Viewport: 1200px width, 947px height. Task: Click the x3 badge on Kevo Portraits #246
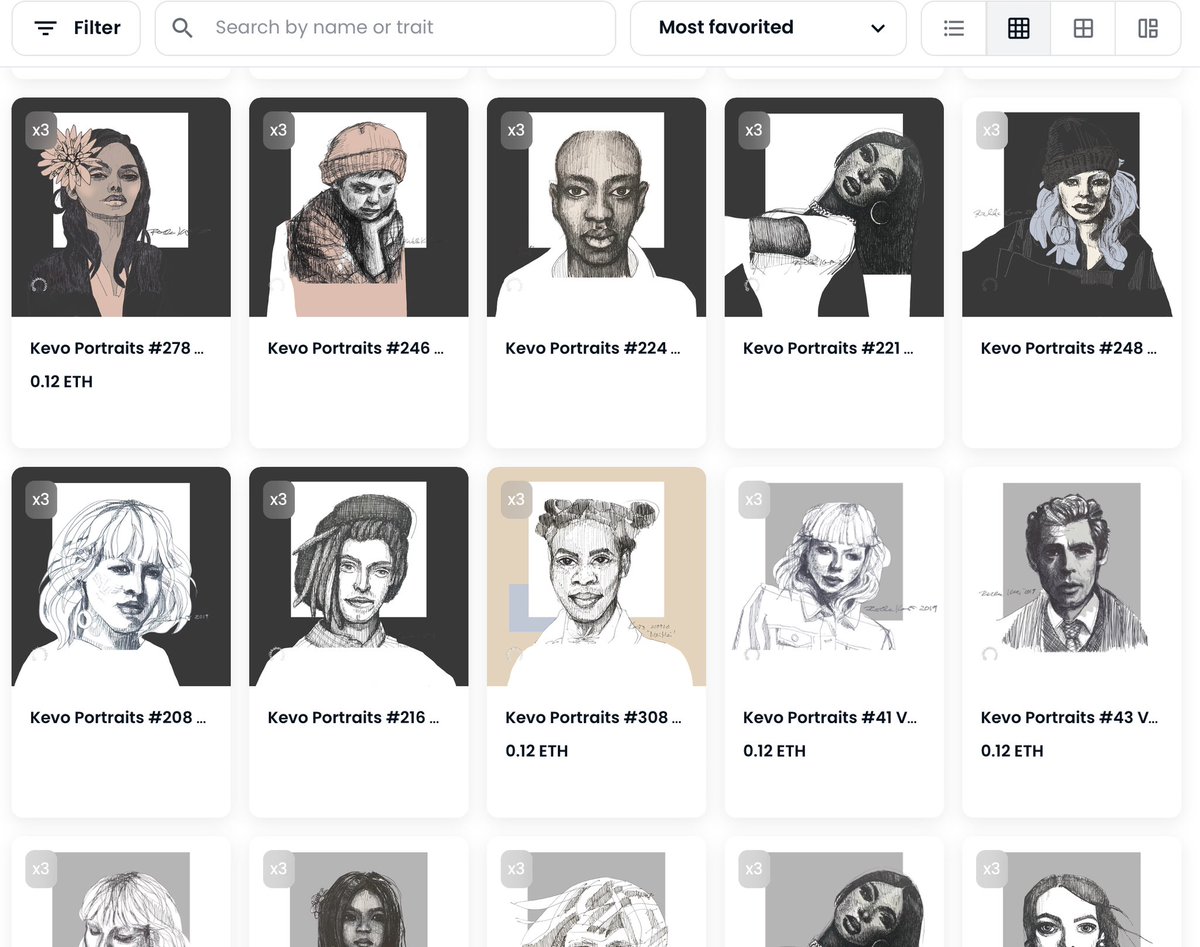[278, 130]
